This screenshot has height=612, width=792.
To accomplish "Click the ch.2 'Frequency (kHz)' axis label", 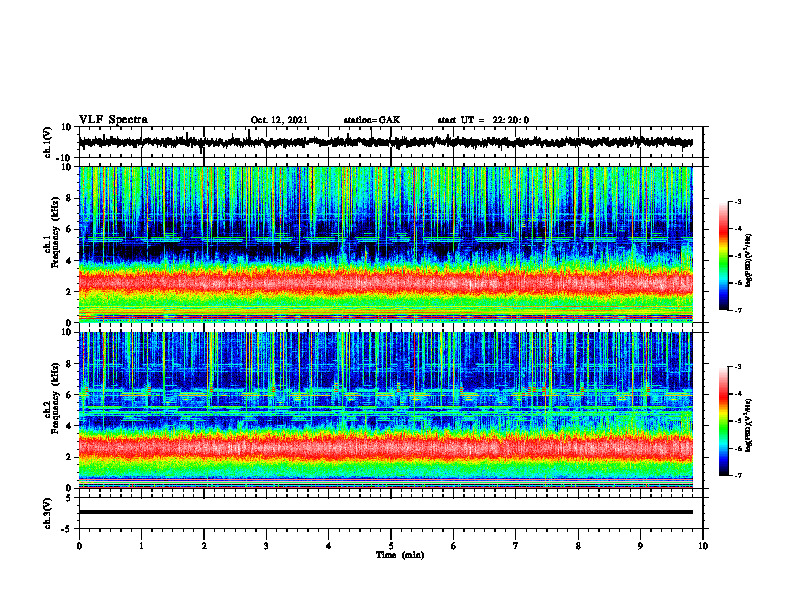I will tap(55, 398).
